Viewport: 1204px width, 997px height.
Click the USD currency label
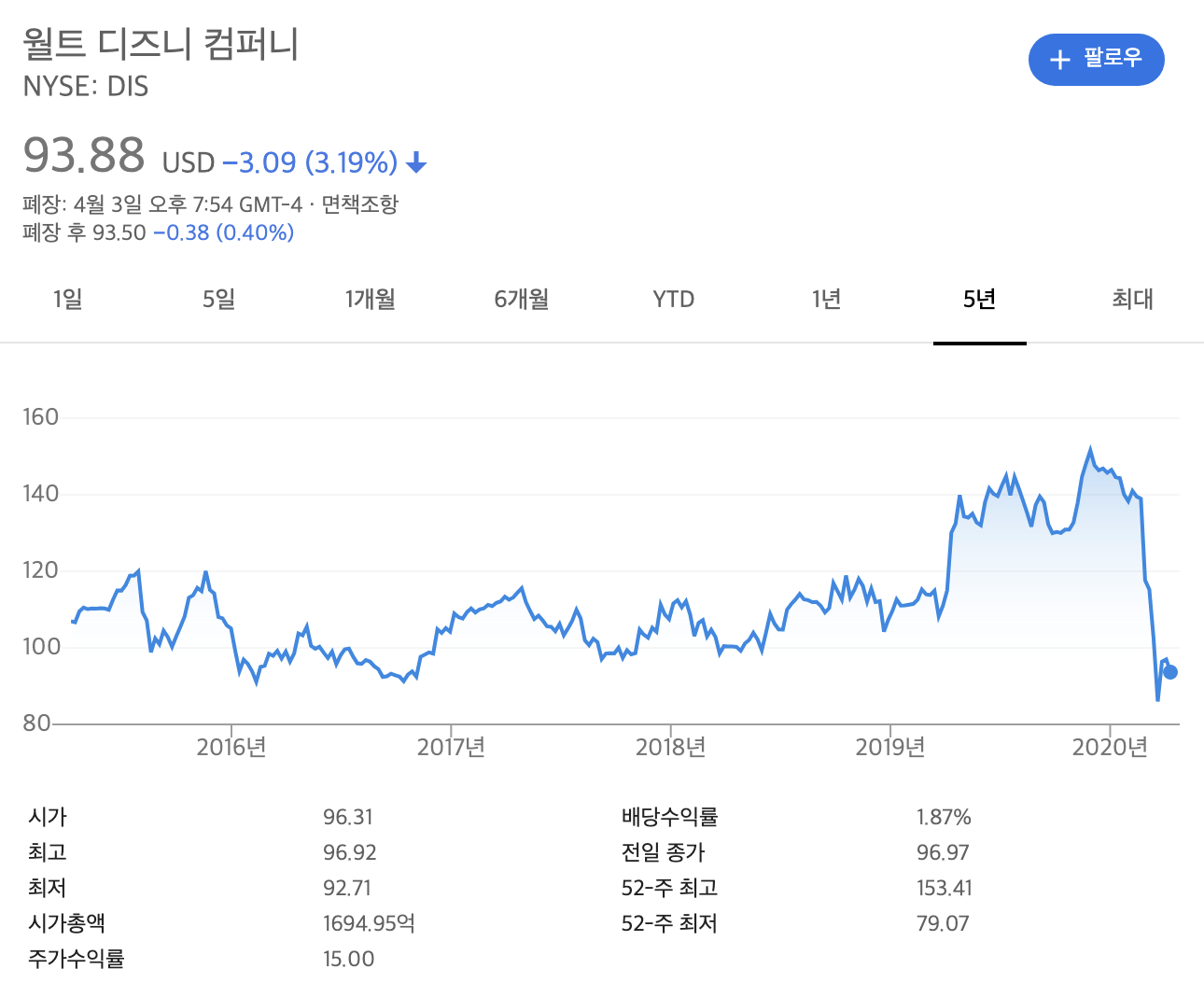point(189,163)
